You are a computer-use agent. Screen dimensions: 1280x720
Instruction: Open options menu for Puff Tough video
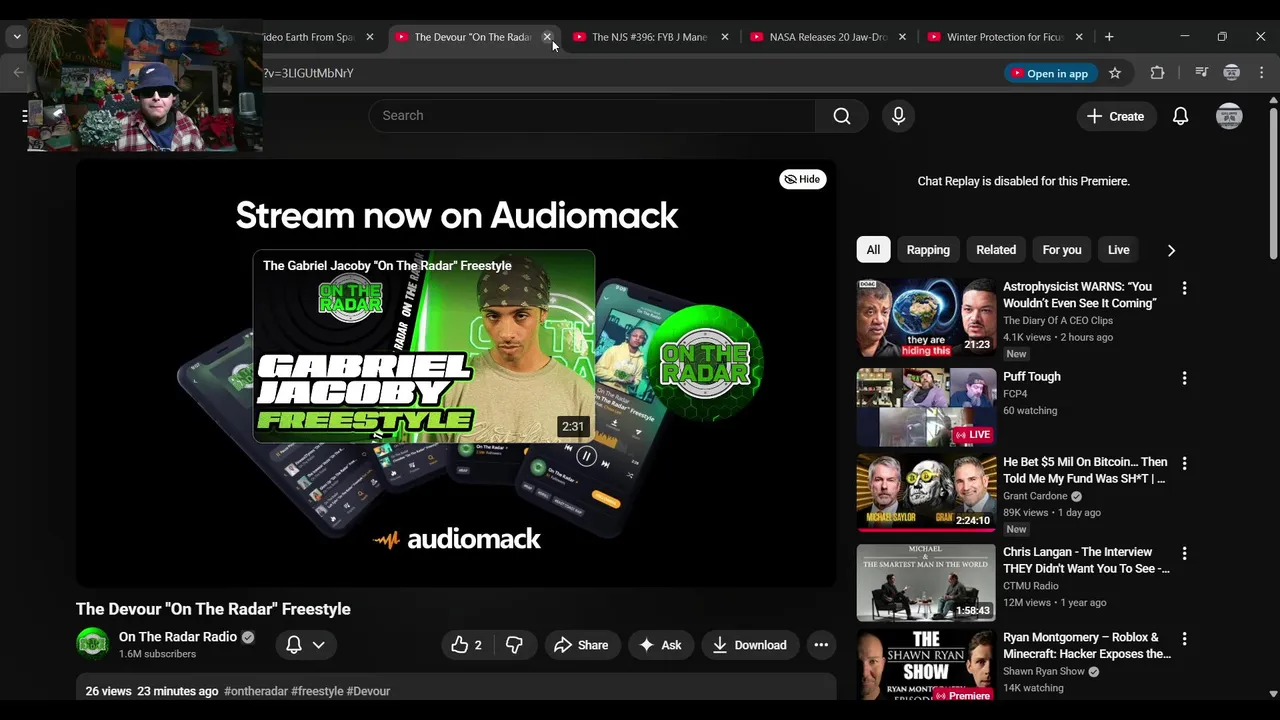[x=1184, y=378]
